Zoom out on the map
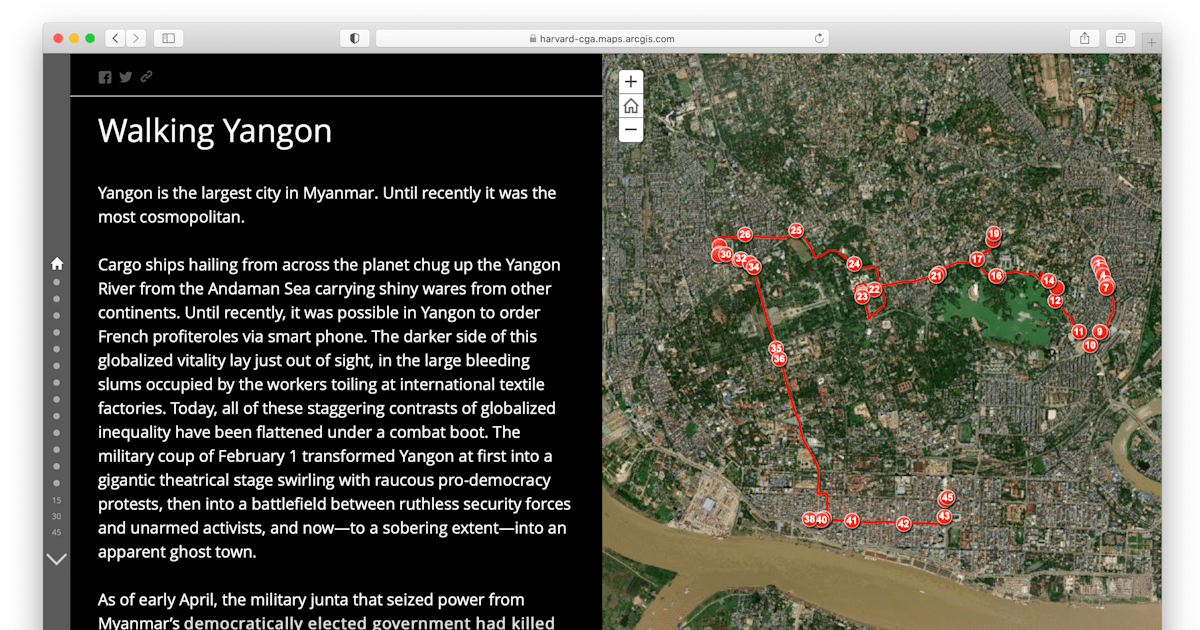1200x630 pixels. 630,130
